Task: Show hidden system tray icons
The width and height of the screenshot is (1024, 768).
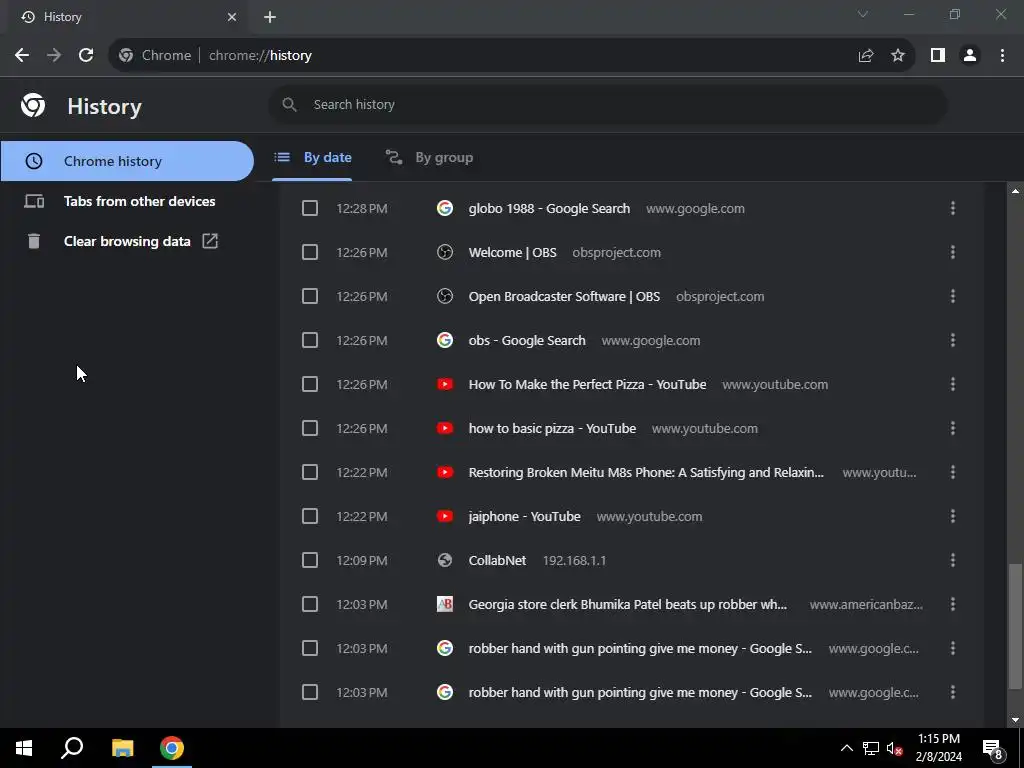Action: pos(846,748)
